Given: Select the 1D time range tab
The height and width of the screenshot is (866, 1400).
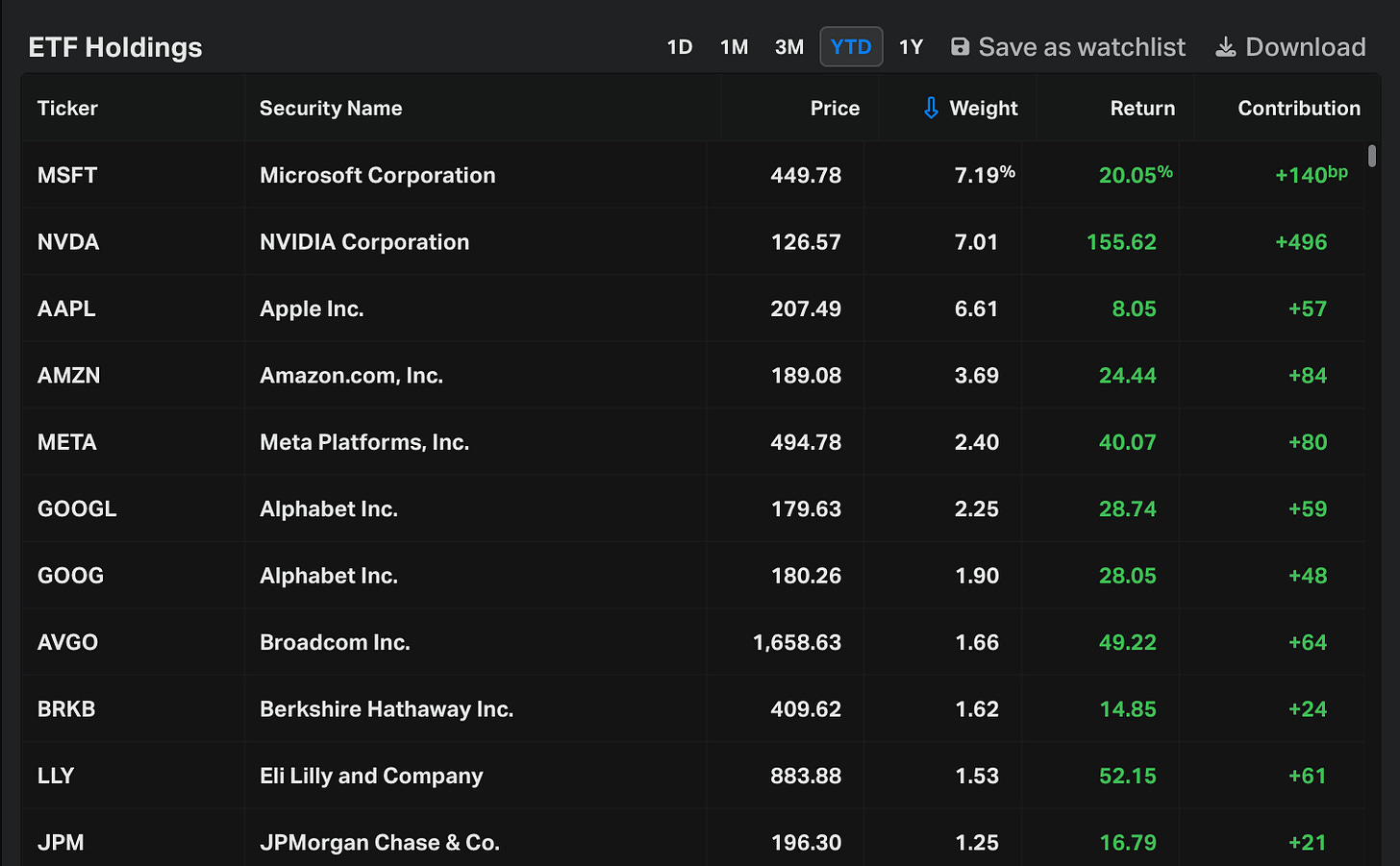Looking at the screenshot, I should pyautogui.click(x=680, y=47).
